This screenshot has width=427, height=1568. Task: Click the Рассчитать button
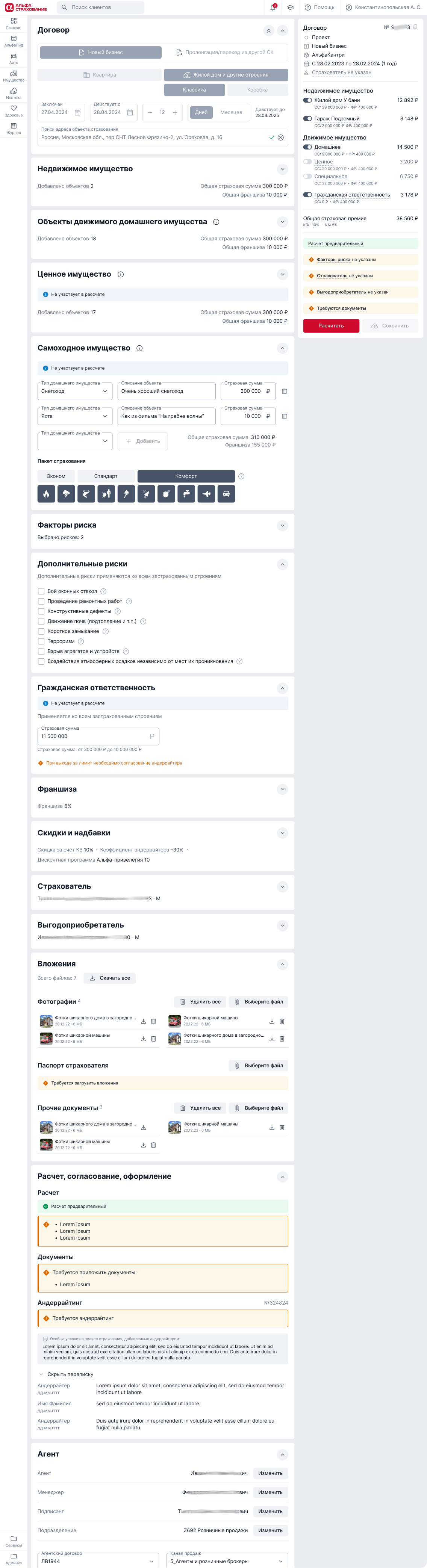click(331, 326)
